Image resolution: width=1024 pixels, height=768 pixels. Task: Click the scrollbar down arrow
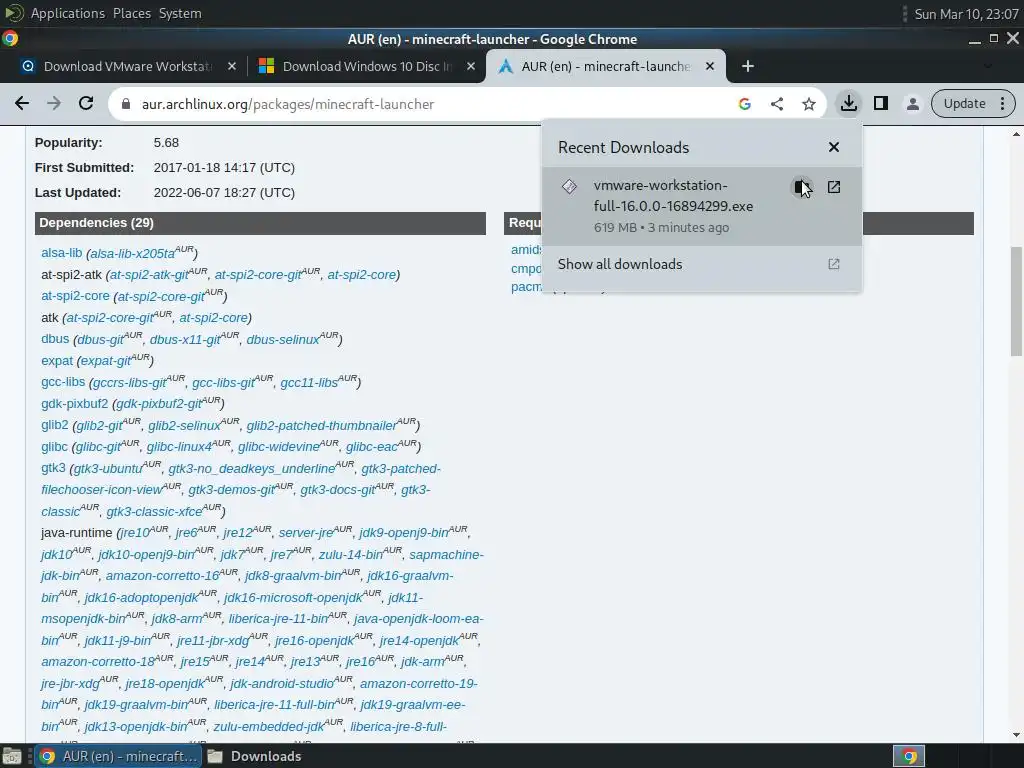coord(1016,734)
